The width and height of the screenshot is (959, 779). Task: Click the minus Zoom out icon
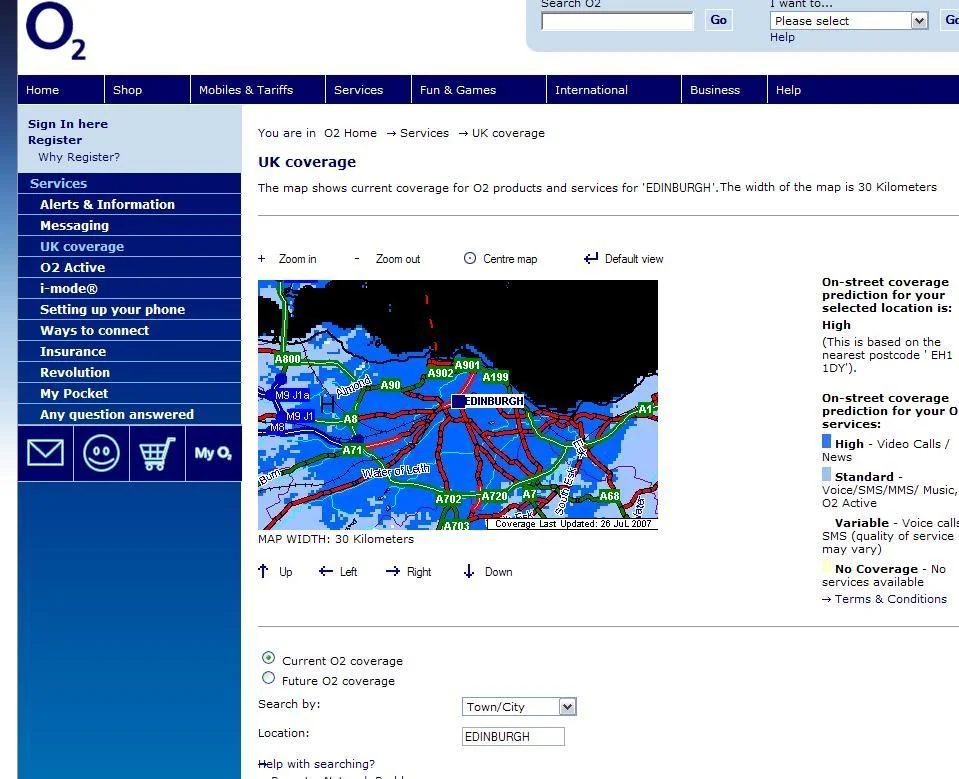click(x=357, y=259)
